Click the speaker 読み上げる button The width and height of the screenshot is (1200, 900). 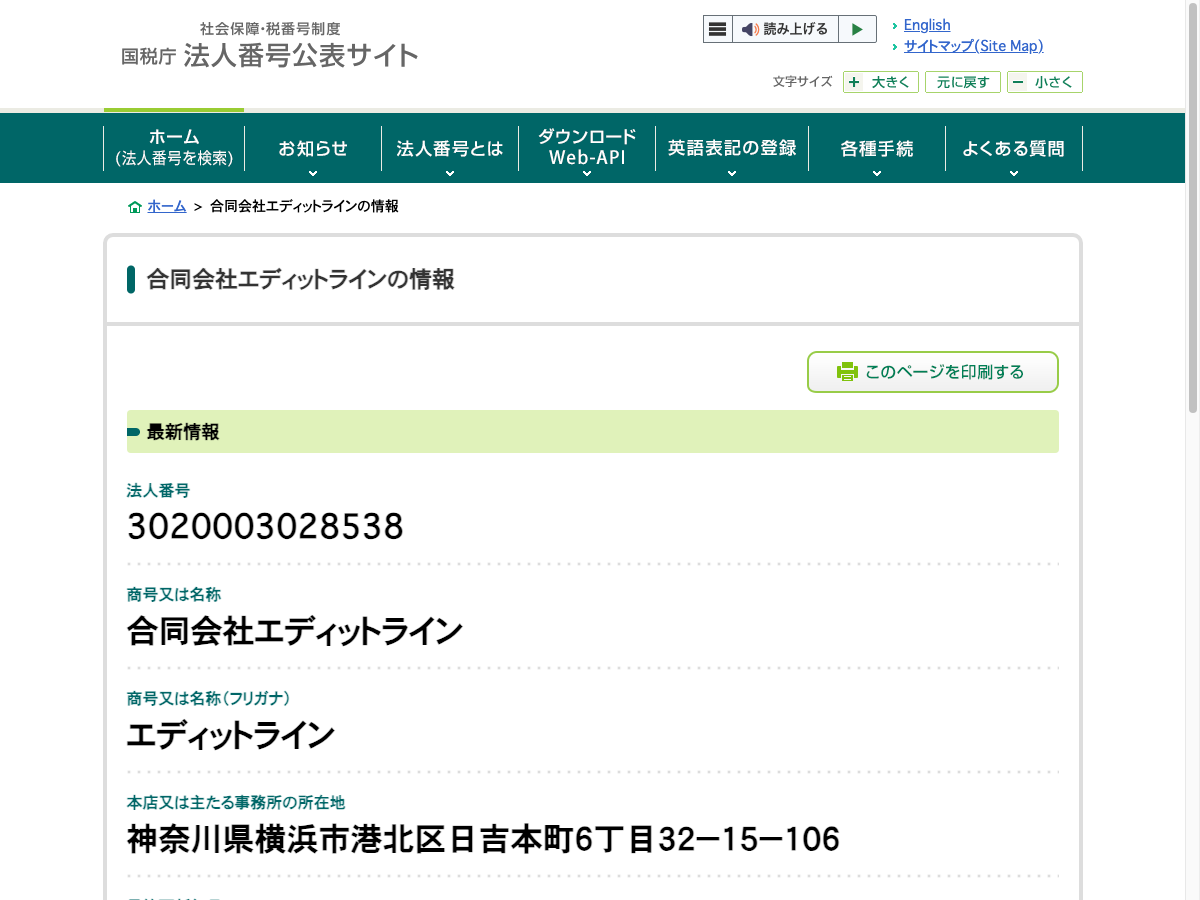785,29
